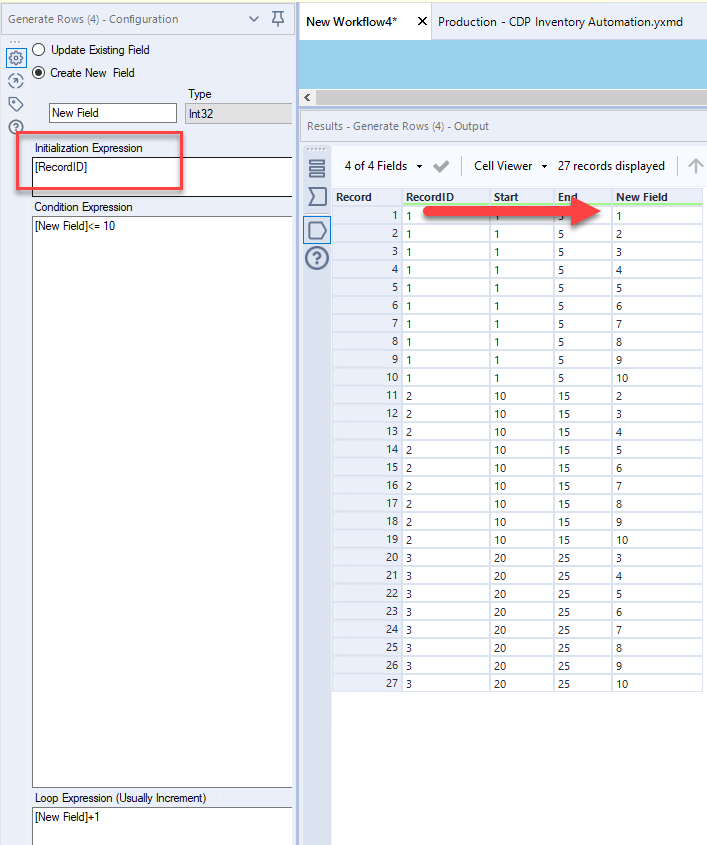Open the configuration gear icon tab
This screenshot has width=707, height=845.
16,58
